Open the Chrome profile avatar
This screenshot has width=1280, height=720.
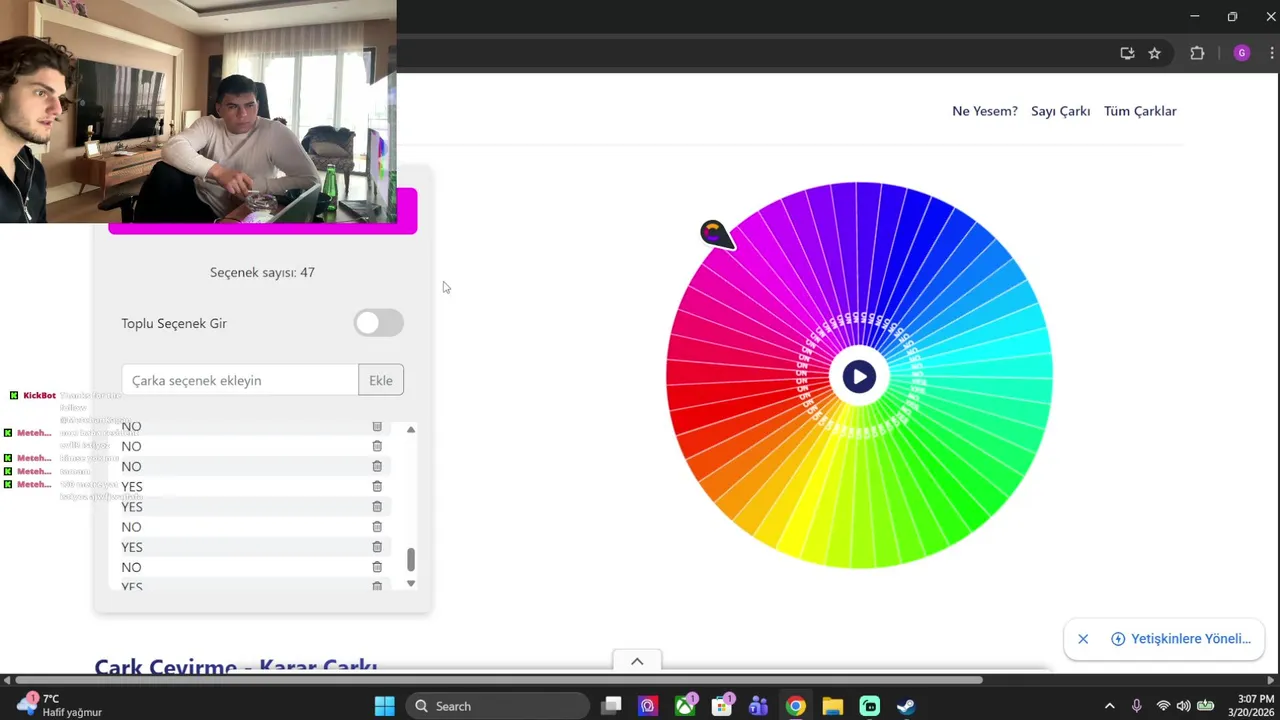tap(1242, 53)
